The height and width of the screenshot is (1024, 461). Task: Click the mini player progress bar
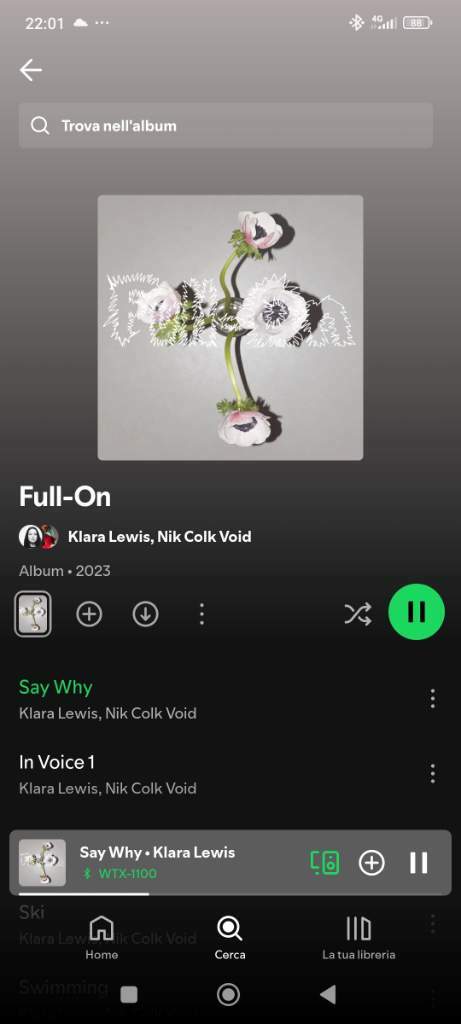[x=230, y=893]
